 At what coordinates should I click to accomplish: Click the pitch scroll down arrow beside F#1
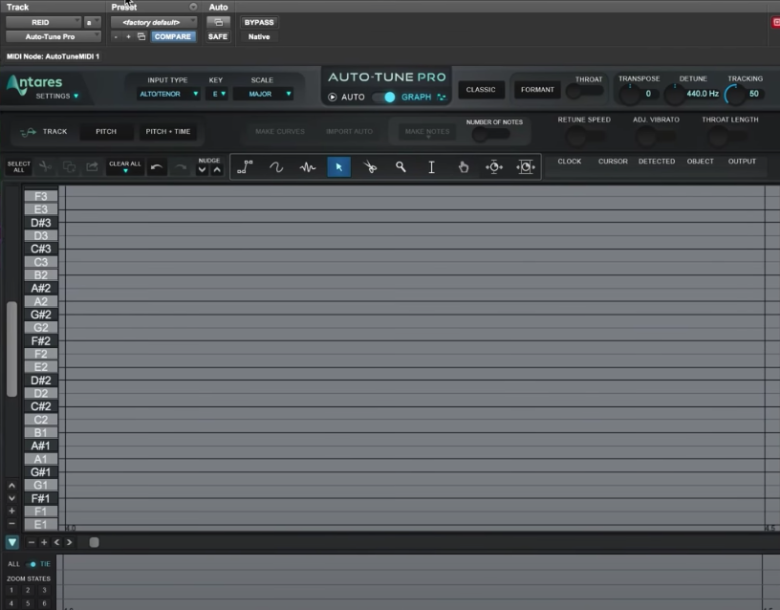coord(12,498)
